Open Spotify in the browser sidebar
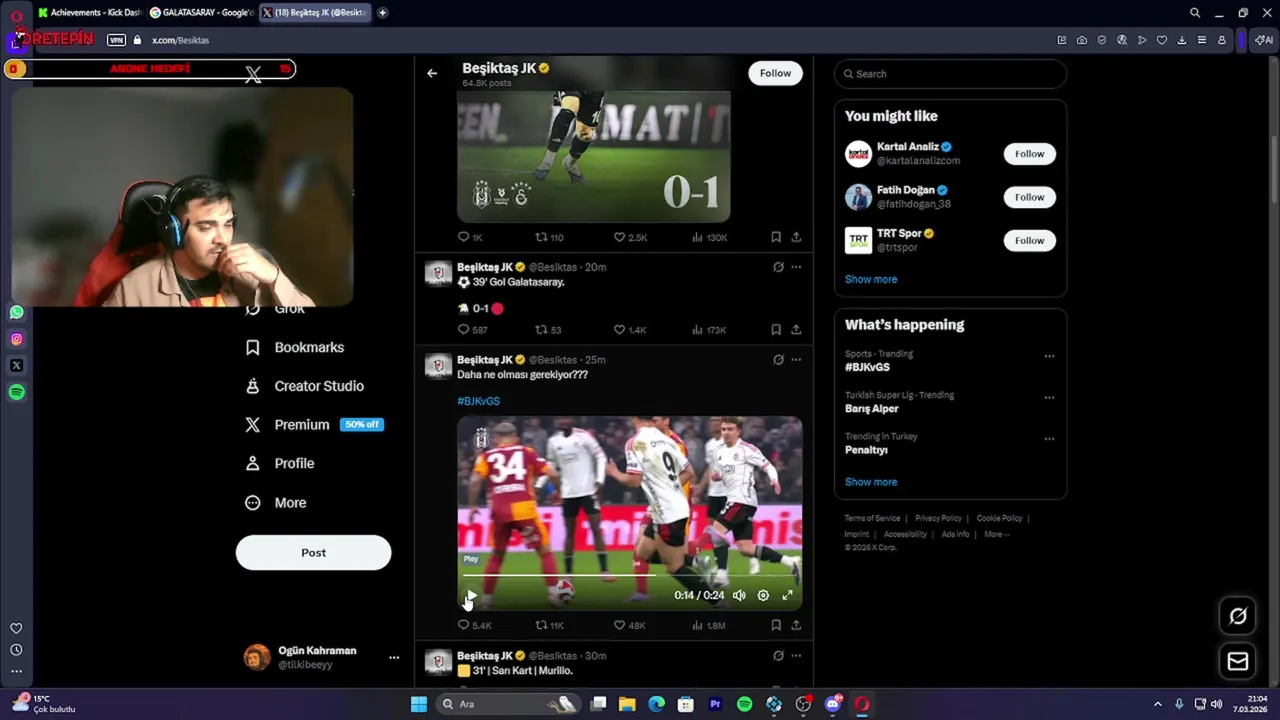The image size is (1280, 720). click(x=16, y=393)
